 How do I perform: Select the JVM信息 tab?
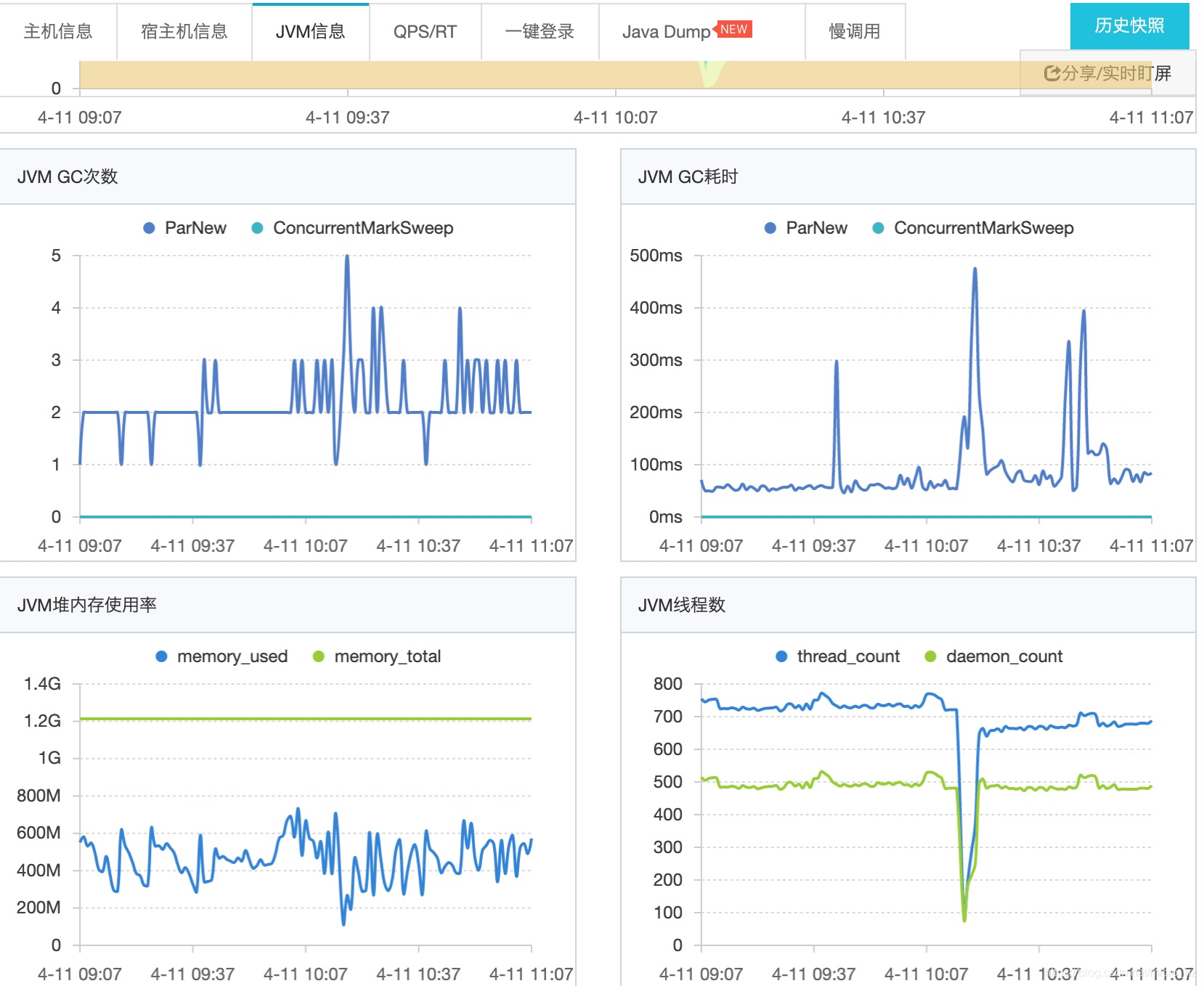pos(311,31)
